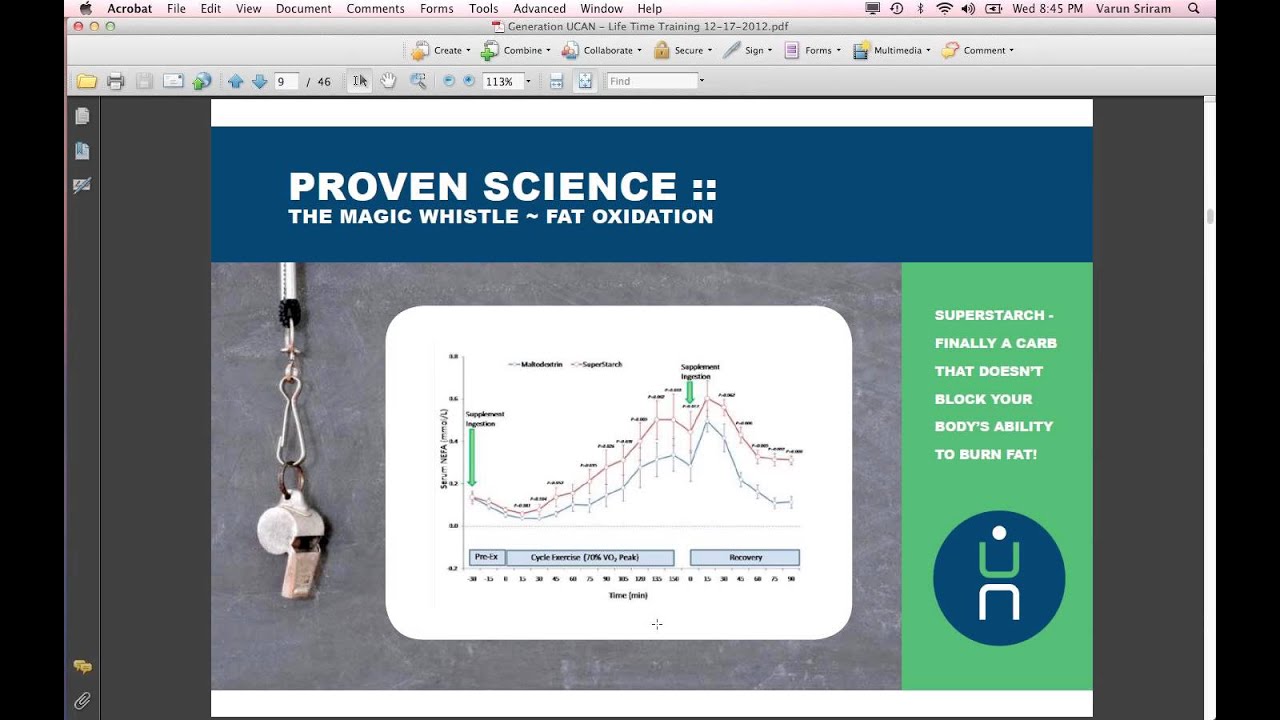Screen dimensions: 1280x720
Task: Go to previous page with up arrow
Action: click(x=236, y=81)
